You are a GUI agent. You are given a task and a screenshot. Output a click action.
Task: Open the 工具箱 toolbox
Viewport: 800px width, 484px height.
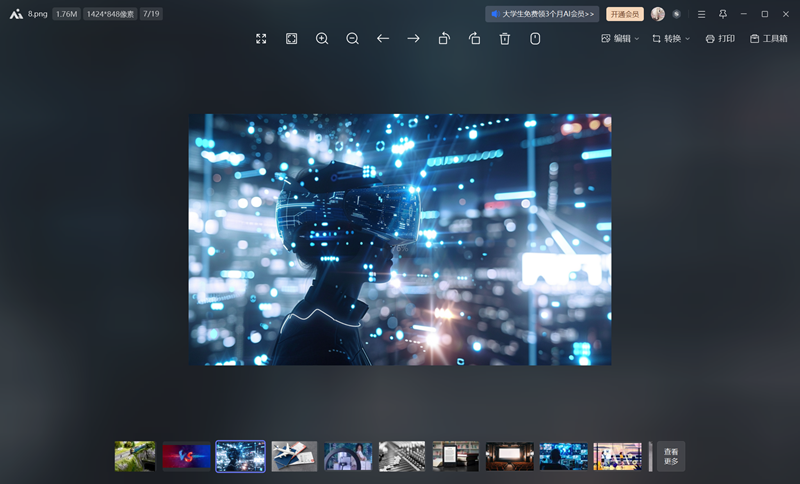click(768, 38)
